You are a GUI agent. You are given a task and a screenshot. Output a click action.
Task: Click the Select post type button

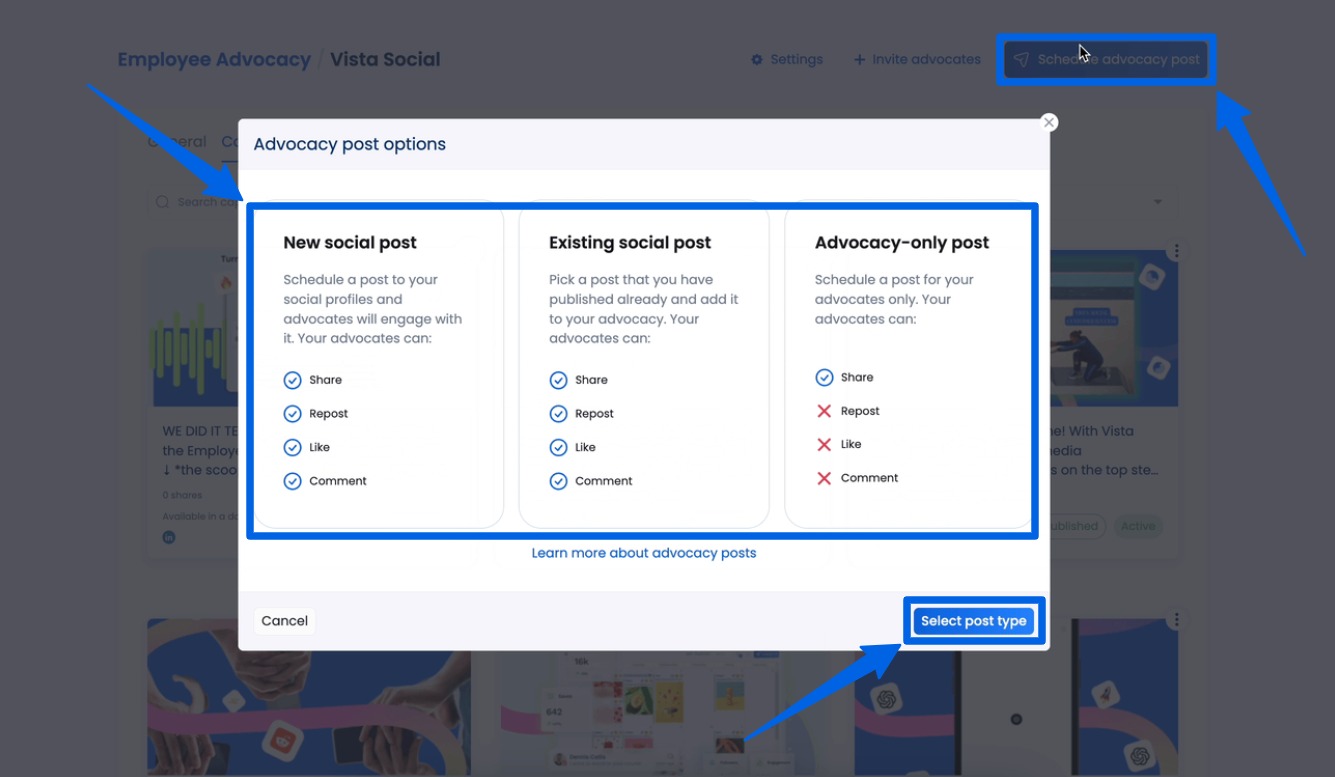[x=973, y=620]
